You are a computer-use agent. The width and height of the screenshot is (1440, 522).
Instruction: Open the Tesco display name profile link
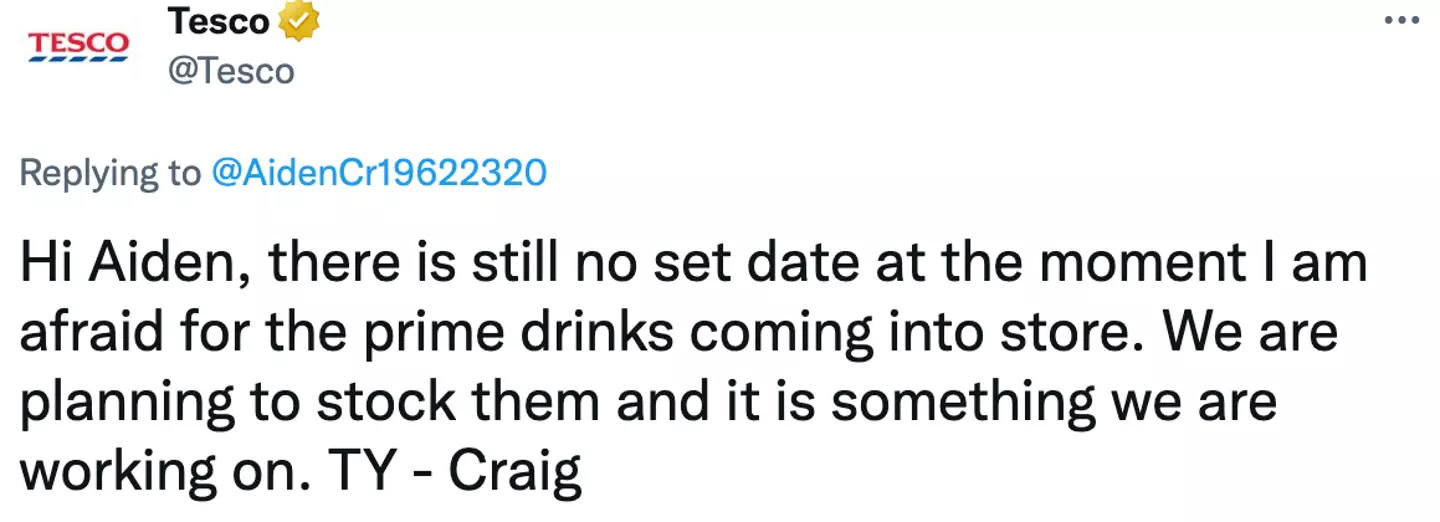tap(219, 22)
